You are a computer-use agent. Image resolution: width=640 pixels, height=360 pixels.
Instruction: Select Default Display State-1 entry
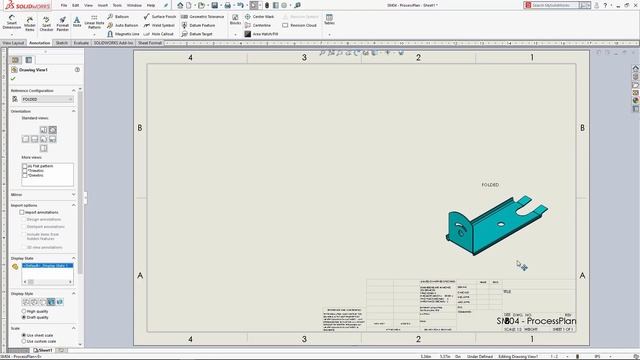tap(48, 266)
